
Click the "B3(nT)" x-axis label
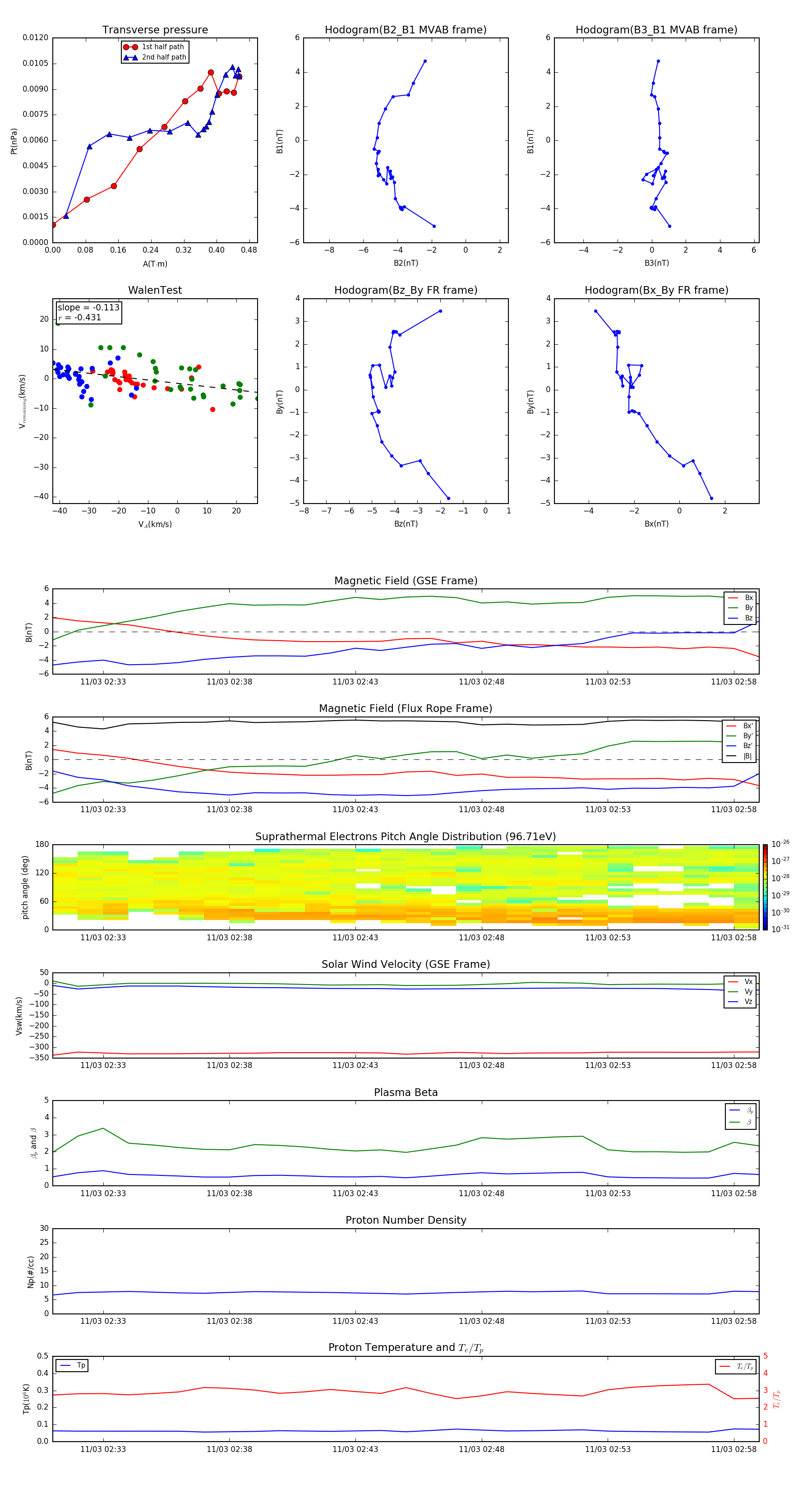(656, 263)
